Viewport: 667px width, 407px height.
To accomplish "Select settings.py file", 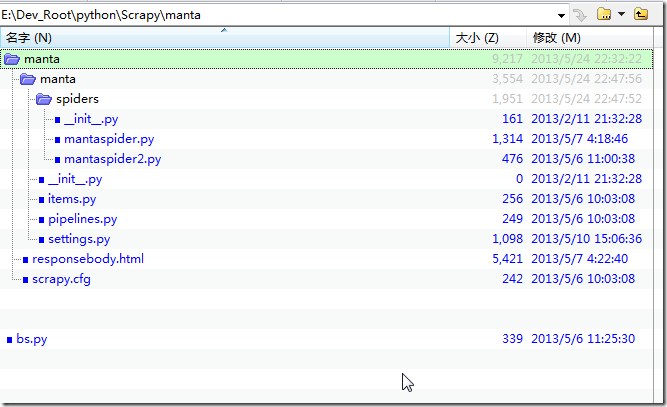I will click(79, 239).
